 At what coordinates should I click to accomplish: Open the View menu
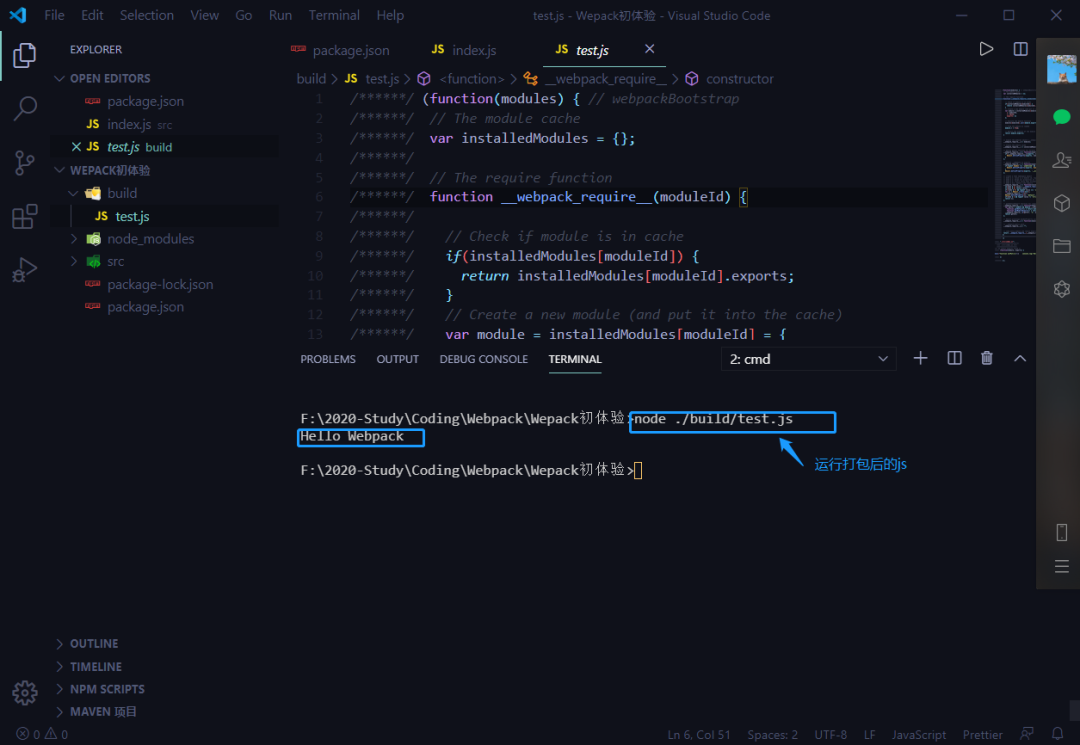205,15
